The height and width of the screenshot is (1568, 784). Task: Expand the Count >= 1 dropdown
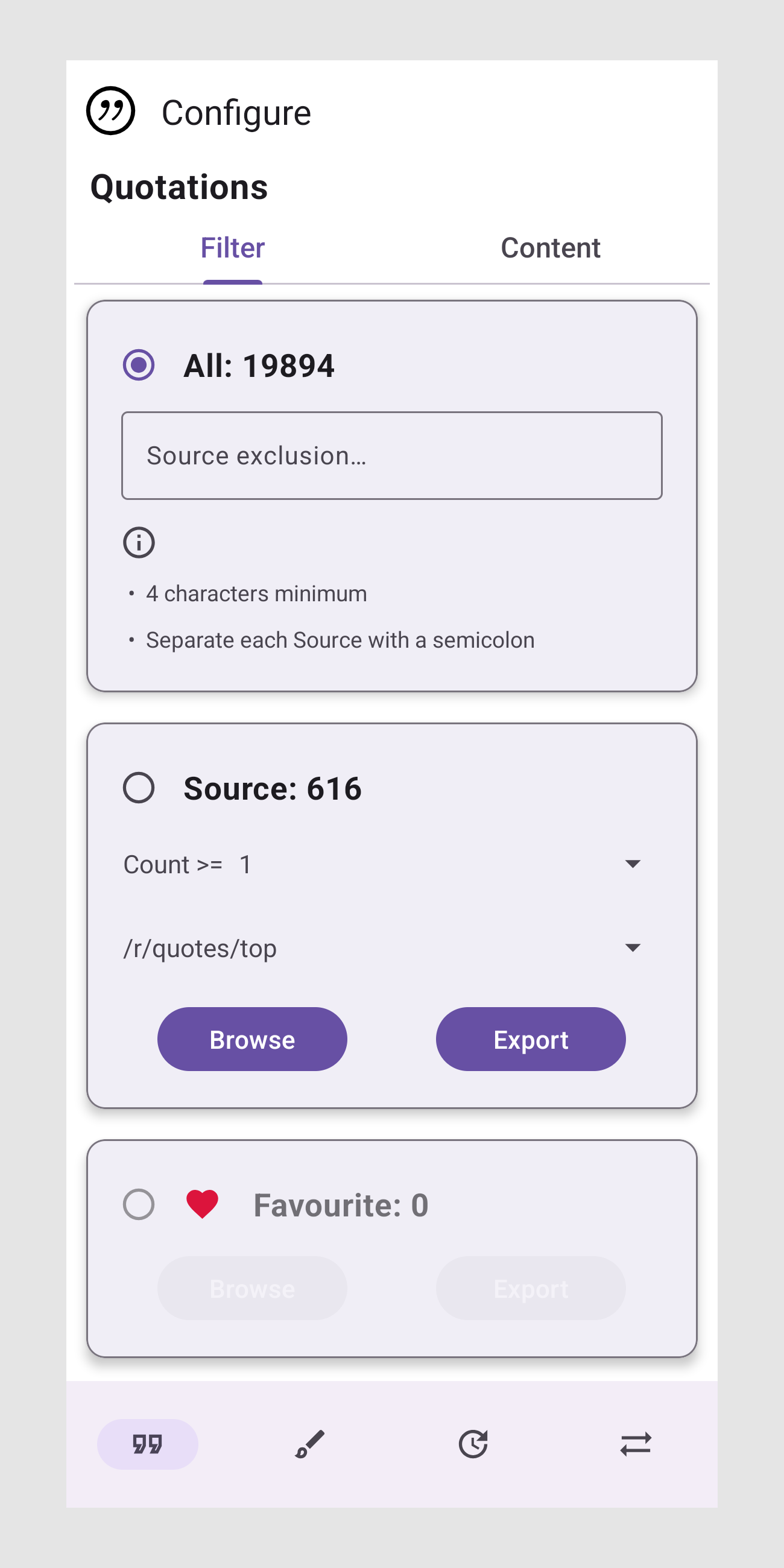(x=382, y=864)
